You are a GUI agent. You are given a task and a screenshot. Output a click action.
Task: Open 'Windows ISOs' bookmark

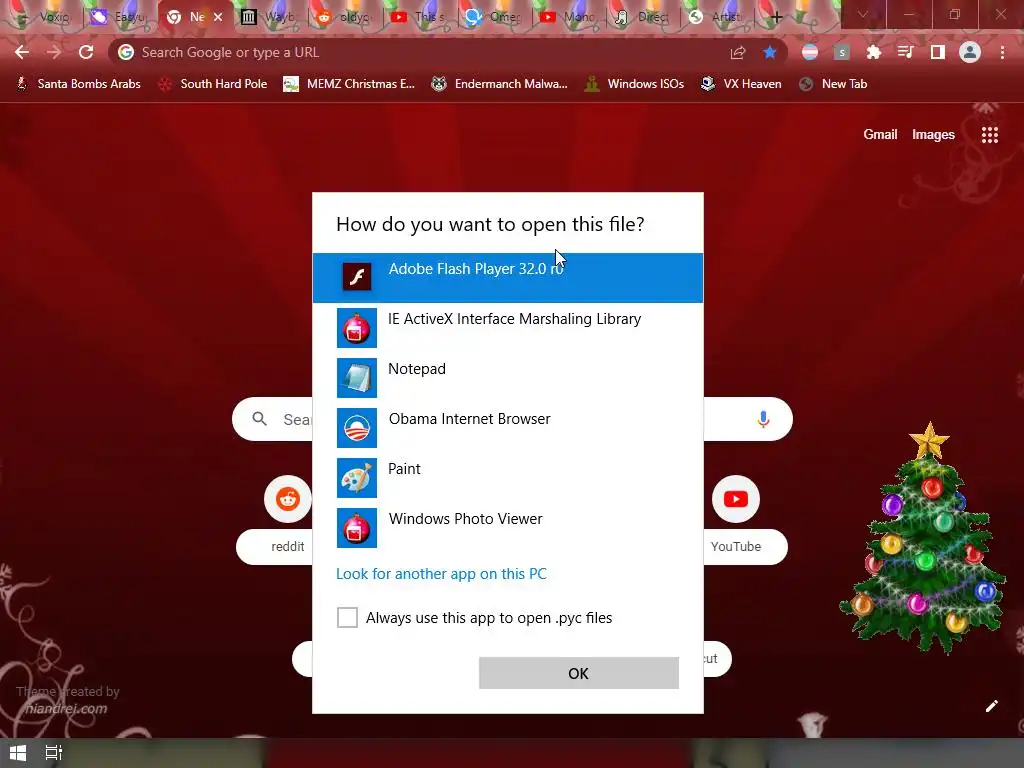coord(634,84)
